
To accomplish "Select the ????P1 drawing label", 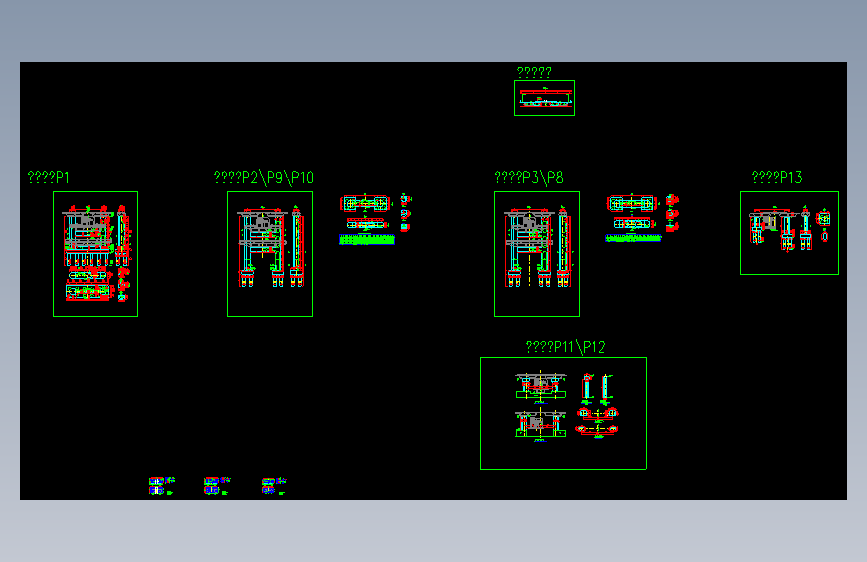I will pyautogui.click(x=49, y=178).
